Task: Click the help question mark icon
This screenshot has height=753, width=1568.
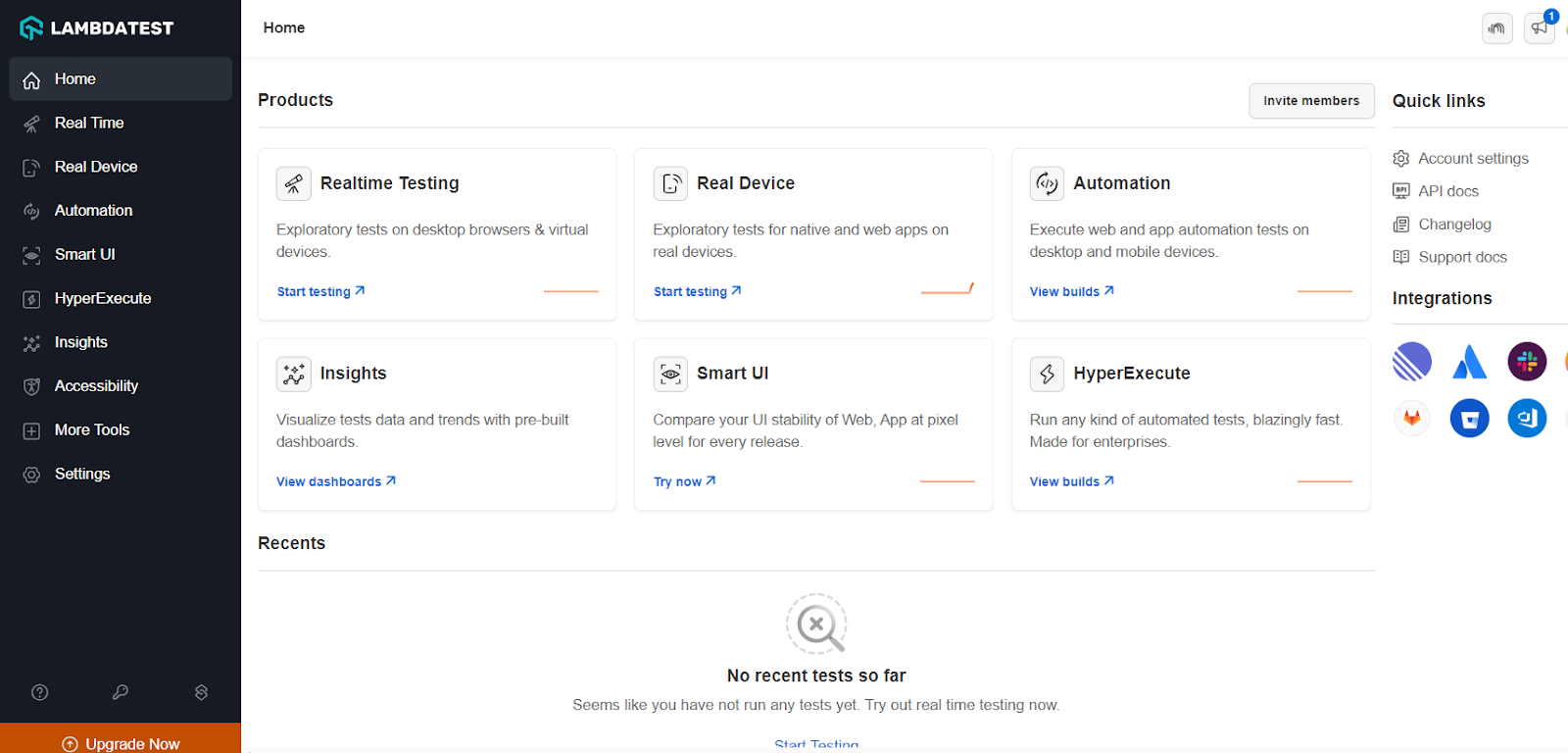Action: [40, 692]
